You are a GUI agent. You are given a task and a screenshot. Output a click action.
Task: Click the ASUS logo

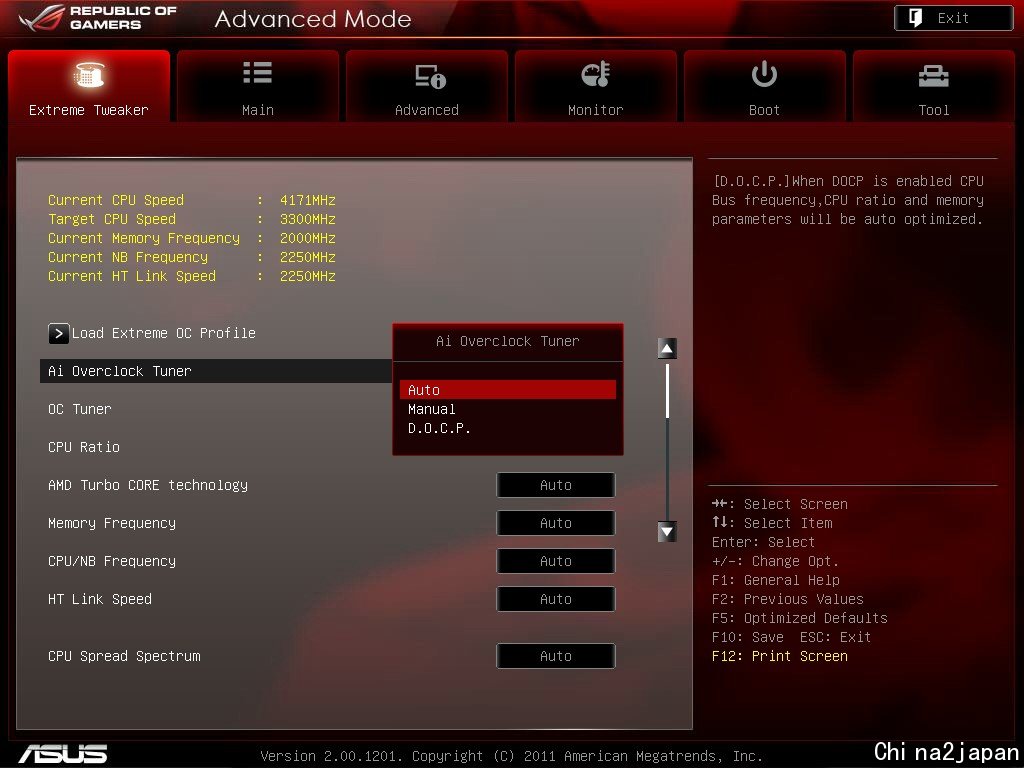pos(63,754)
